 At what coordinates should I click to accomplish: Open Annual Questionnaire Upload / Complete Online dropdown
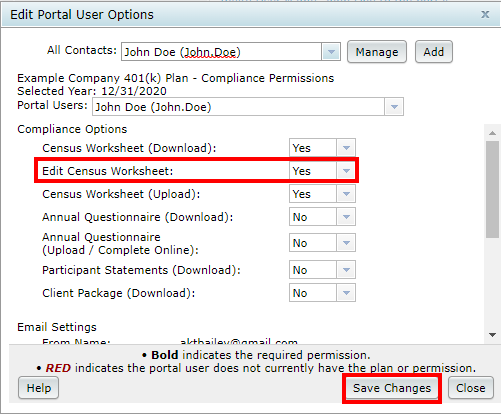[x=322, y=243]
